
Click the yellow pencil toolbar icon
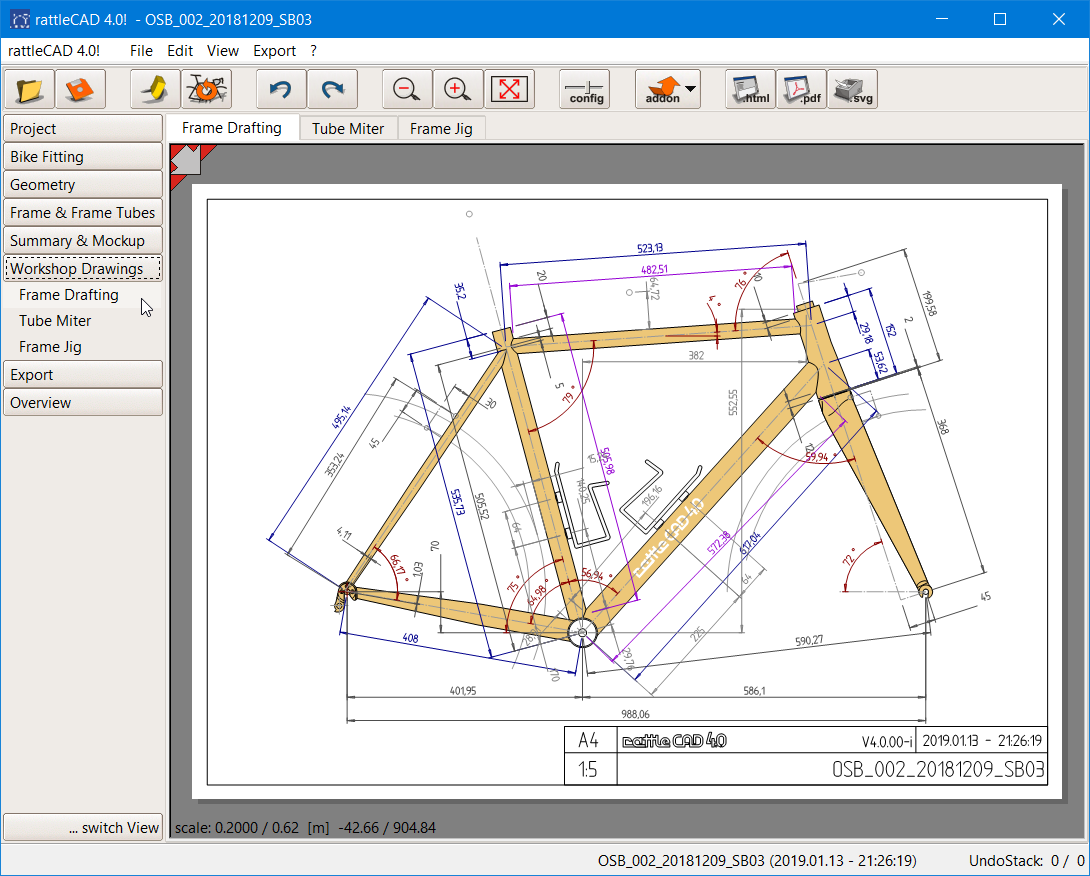(156, 89)
